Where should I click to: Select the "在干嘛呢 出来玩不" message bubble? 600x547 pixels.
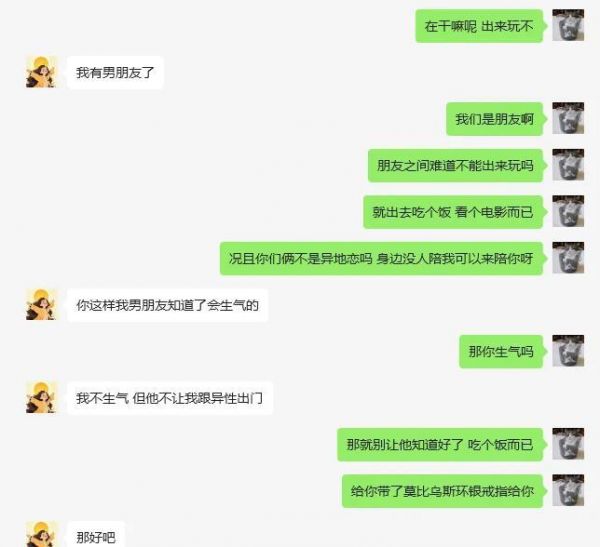pyautogui.click(x=480, y=26)
